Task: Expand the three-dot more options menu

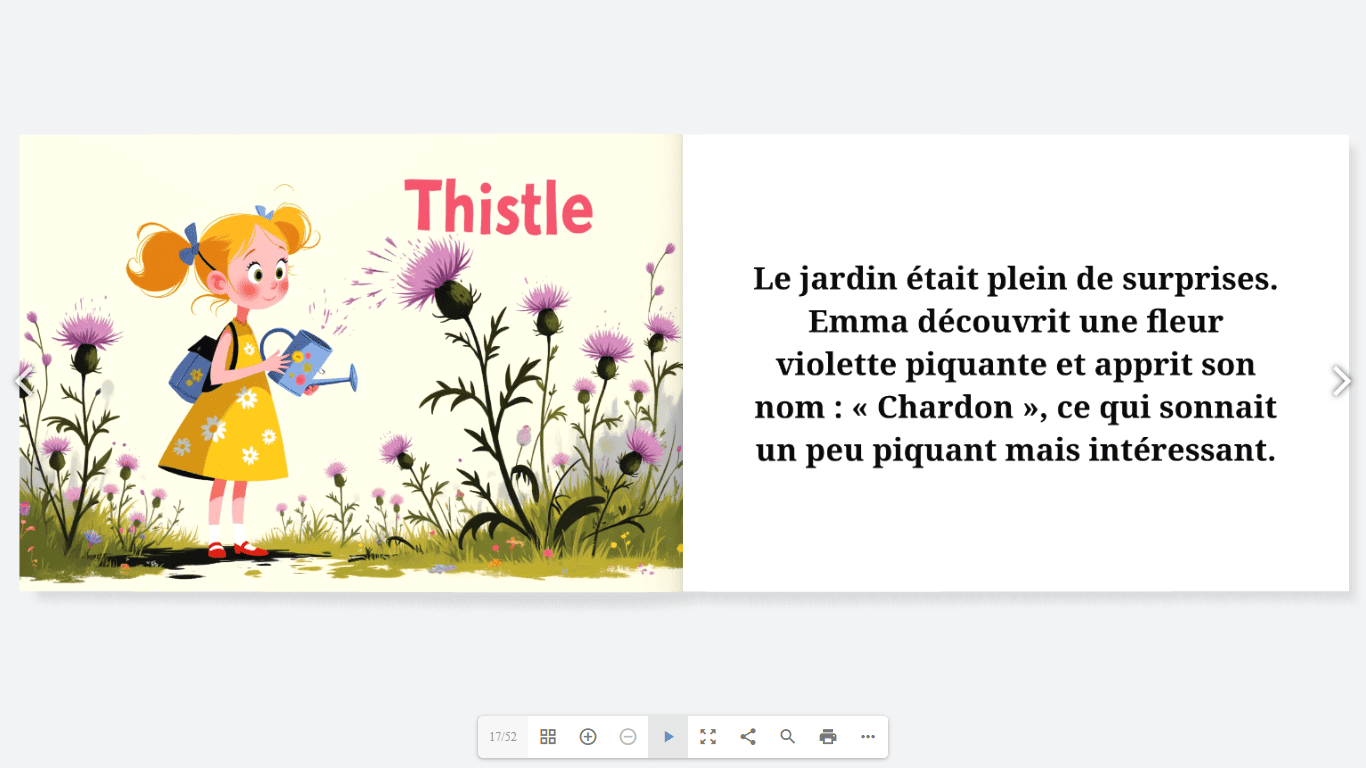Action: coord(868,737)
